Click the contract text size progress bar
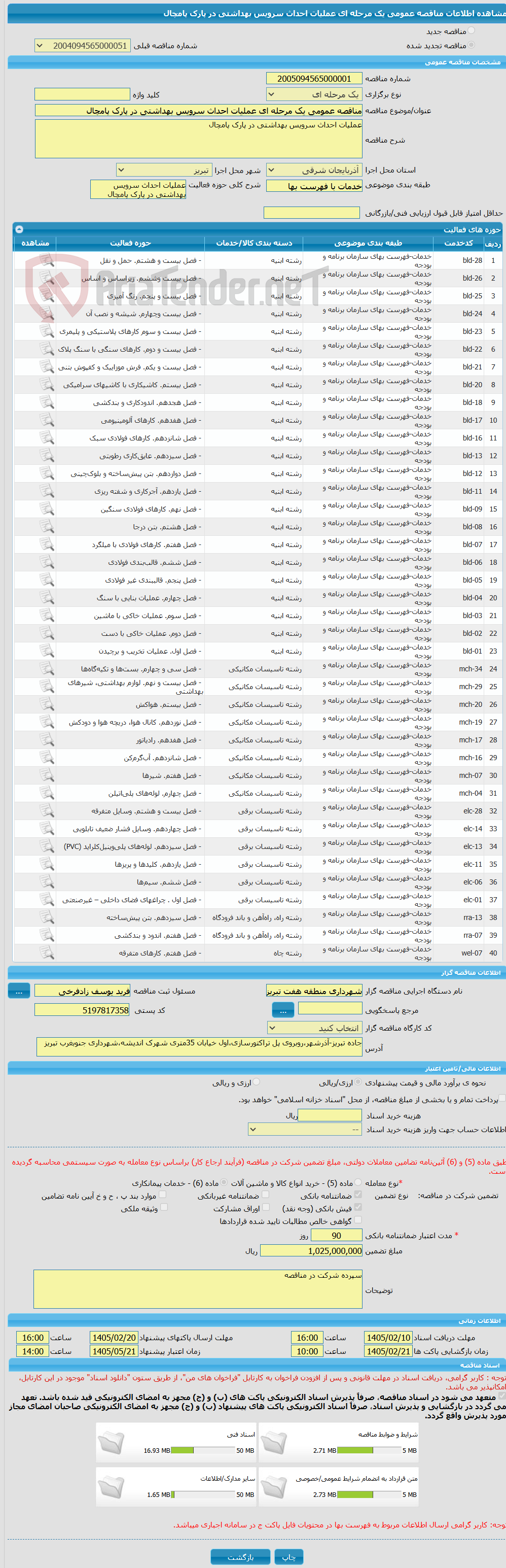The height and width of the screenshot is (1568, 506). pos(369,1494)
